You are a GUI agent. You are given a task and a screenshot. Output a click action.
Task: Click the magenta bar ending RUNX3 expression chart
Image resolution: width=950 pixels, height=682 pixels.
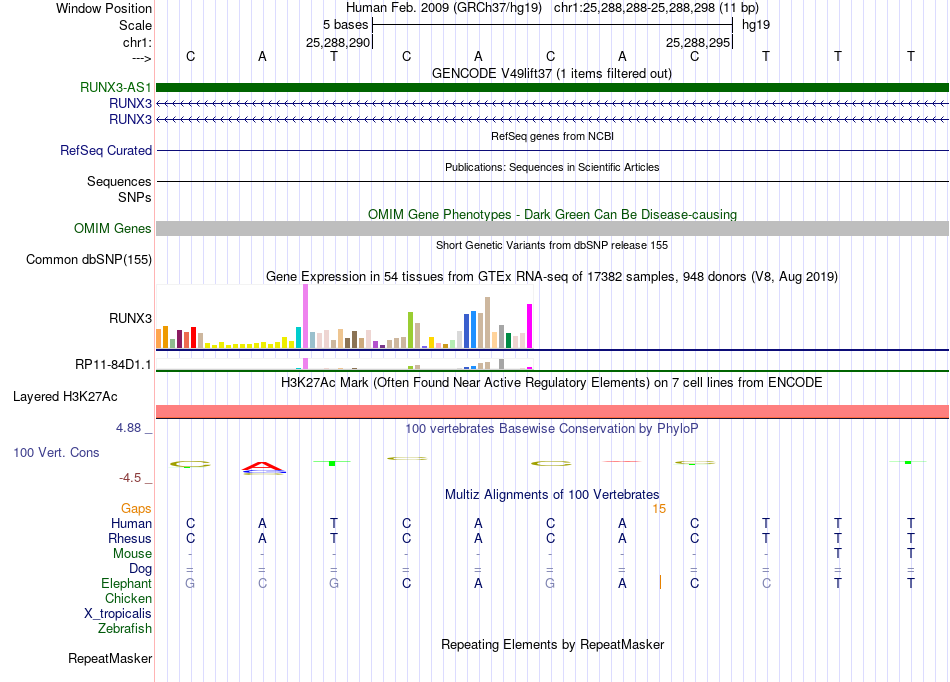pyautogui.click(x=530, y=326)
